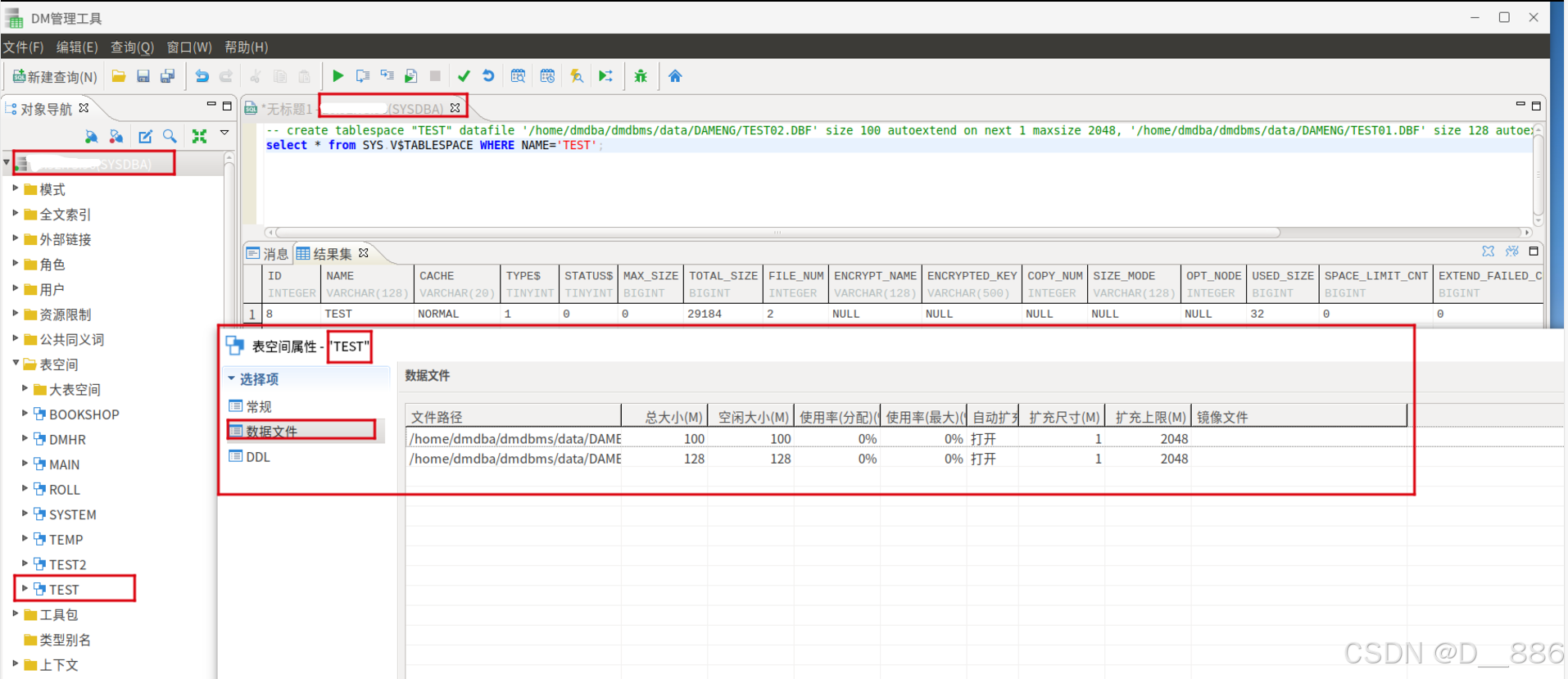Click the green bug debug icon

641,76
